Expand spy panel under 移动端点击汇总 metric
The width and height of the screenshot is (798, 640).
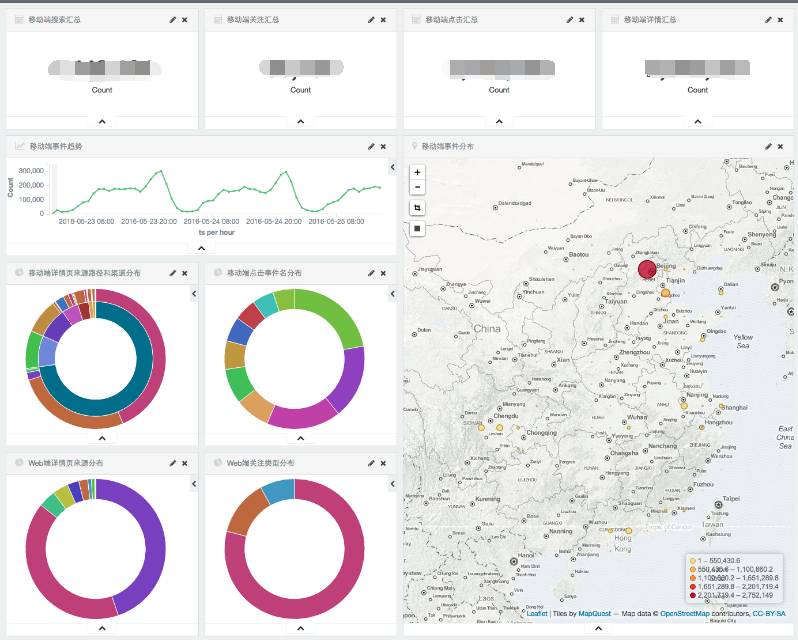[499, 122]
